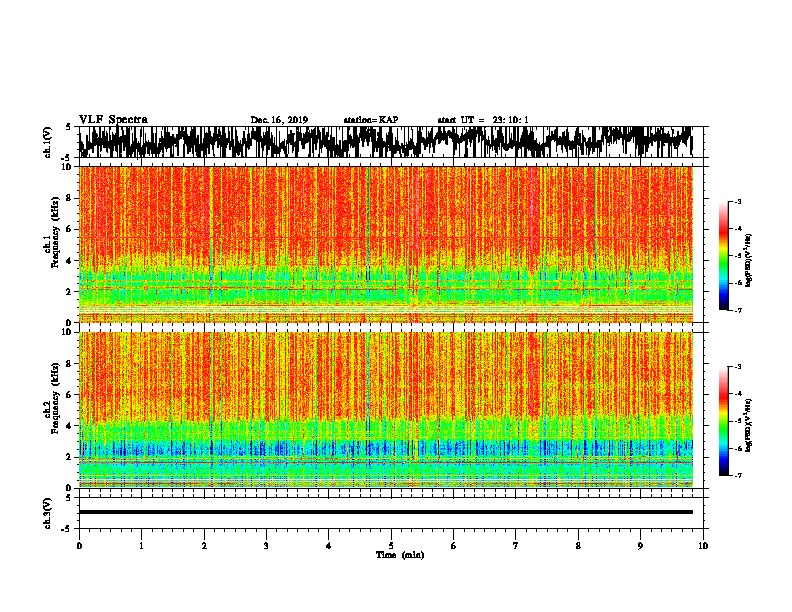
Task: Click the ch.1 "Frequency (kHz)" axis label
Action: click(x=55, y=232)
